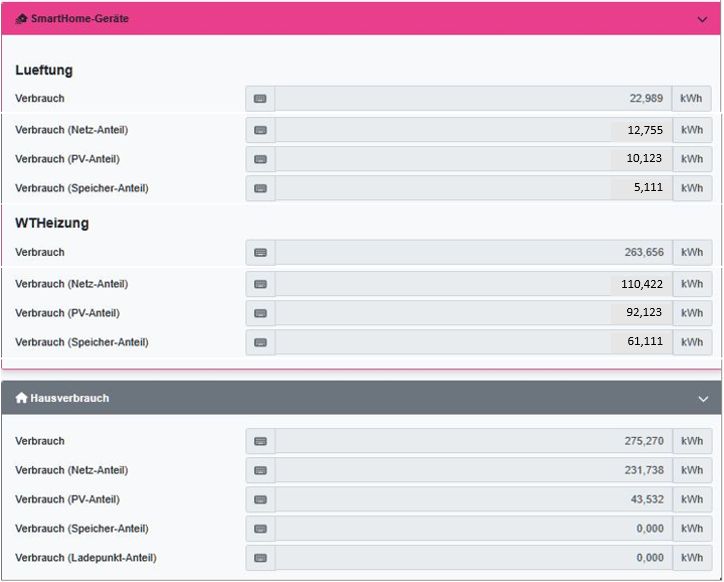Select the Lueftung Verbrauch field showing 22,989
Viewport: 724px width, 582px height.
tap(473, 99)
